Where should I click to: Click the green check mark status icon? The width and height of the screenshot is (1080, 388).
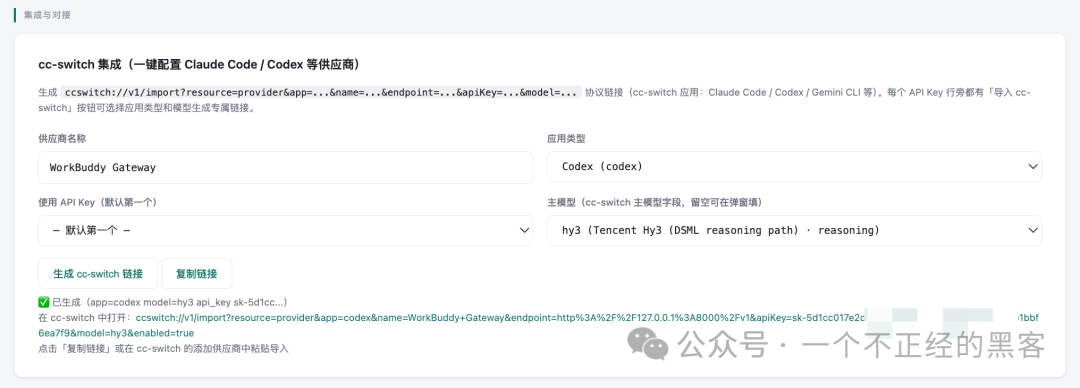(44, 302)
